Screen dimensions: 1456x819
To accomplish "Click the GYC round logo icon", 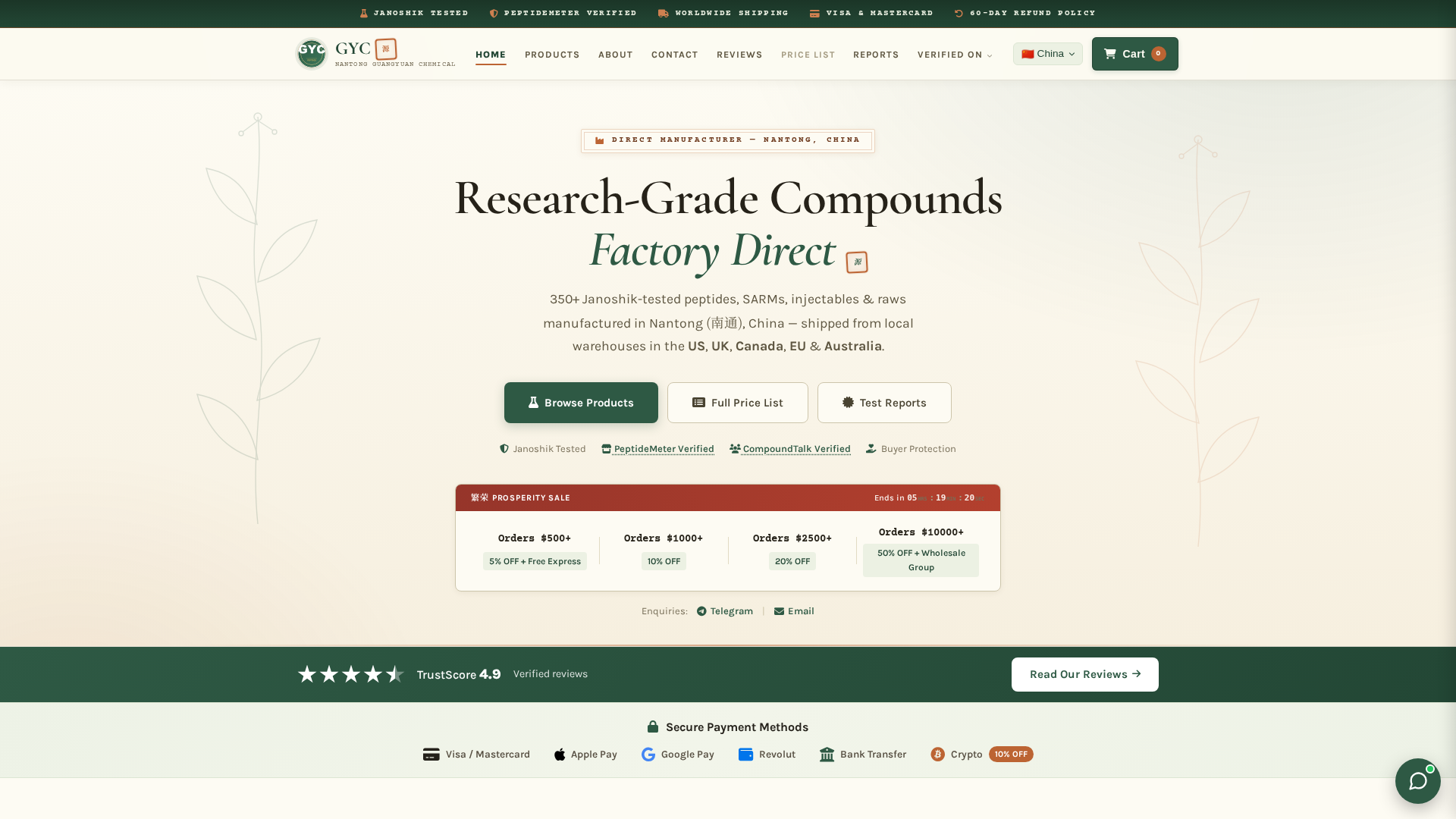I will click(x=311, y=54).
